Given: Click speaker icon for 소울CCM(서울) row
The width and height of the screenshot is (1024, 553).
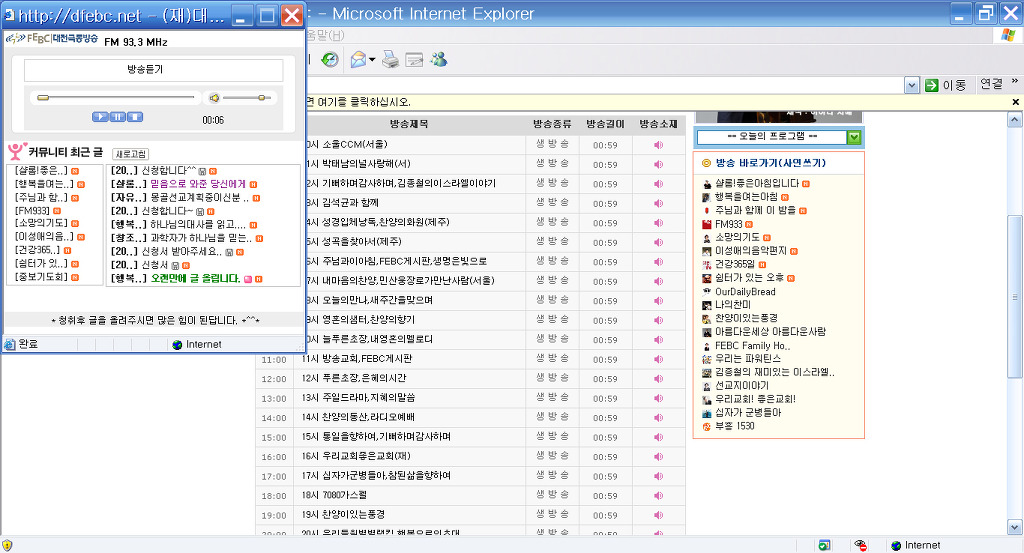Looking at the screenshot, I should [x=658, y=145].
